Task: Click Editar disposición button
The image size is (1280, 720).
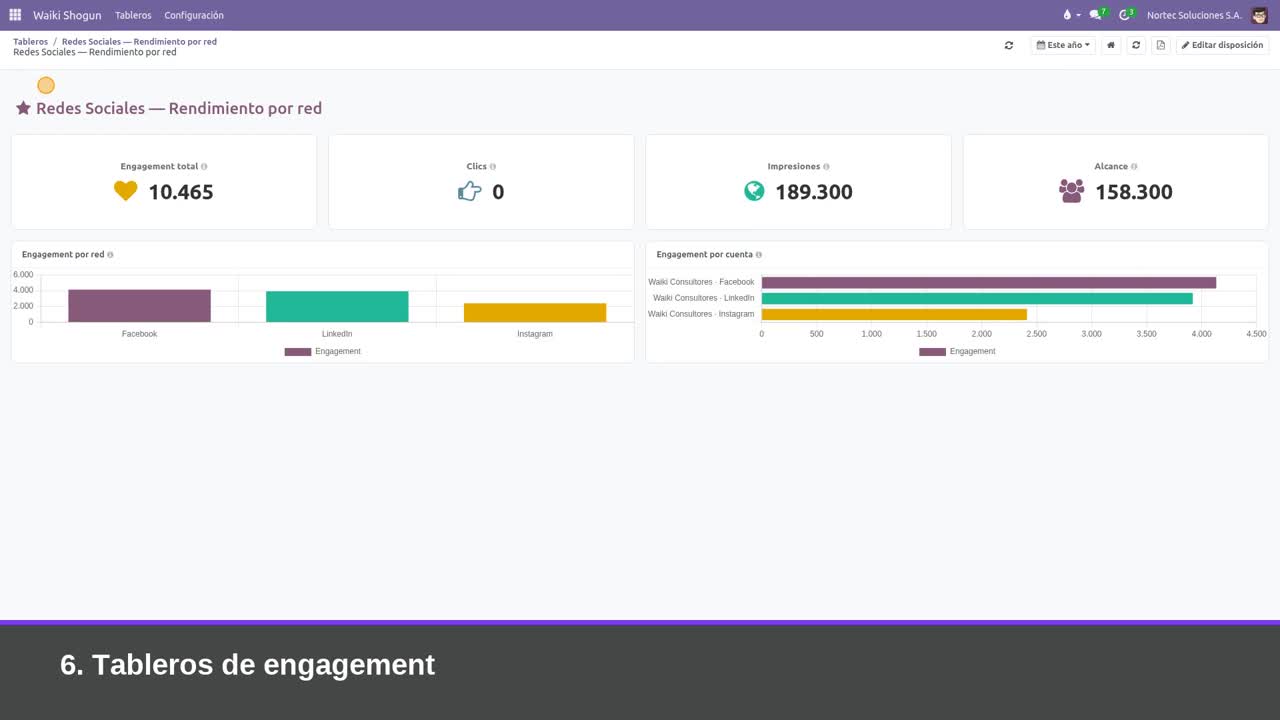Action: (x=1222, y=45)
